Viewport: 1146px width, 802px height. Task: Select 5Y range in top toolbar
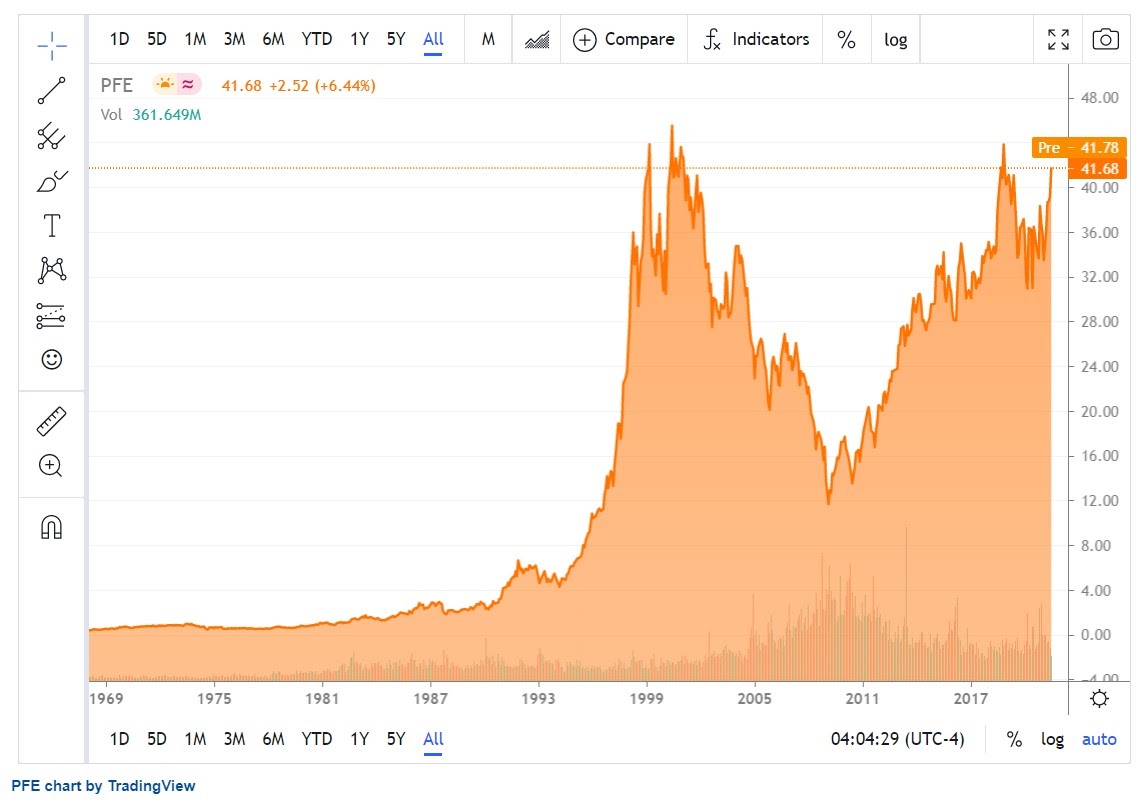[x=395, y=39]
